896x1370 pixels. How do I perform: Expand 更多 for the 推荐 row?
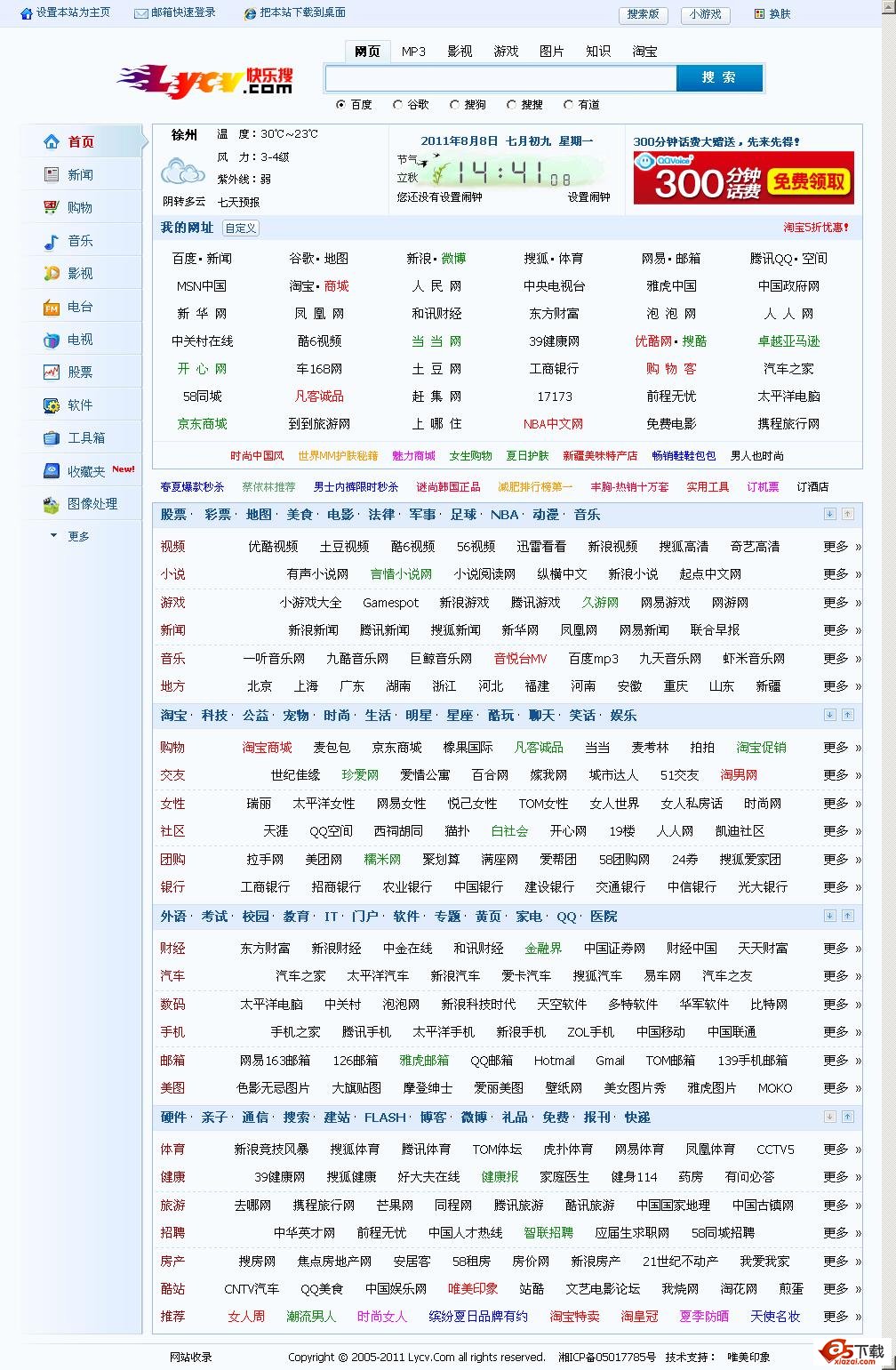point(841,1317)
